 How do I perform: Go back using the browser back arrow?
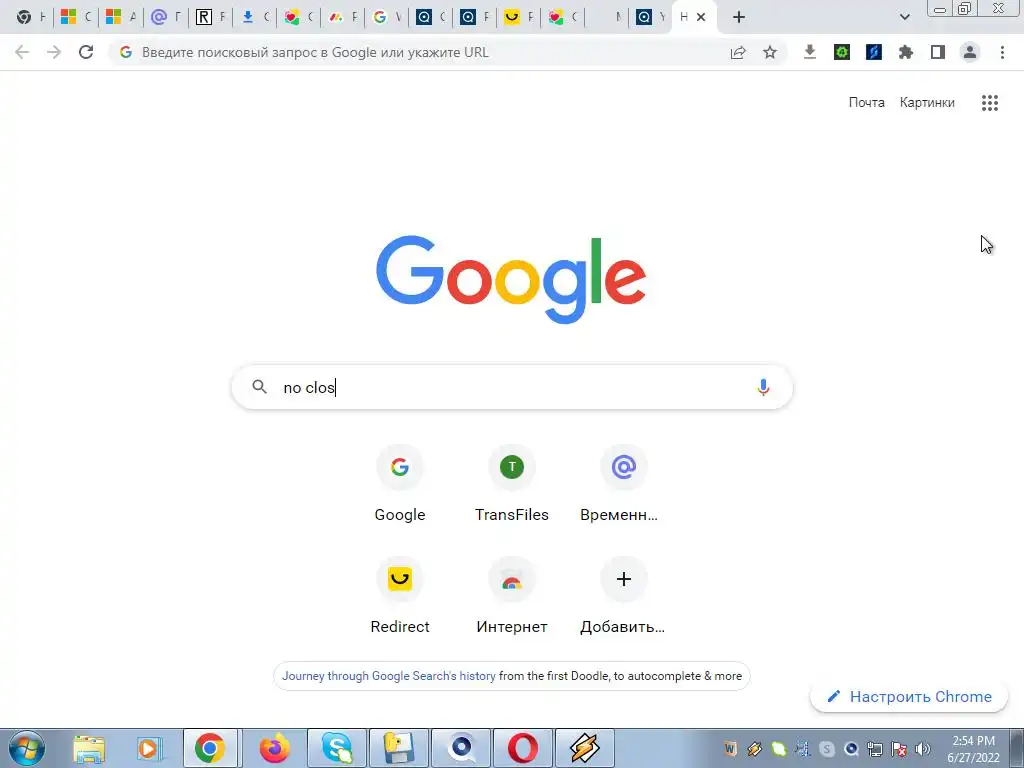click(22, 52)
